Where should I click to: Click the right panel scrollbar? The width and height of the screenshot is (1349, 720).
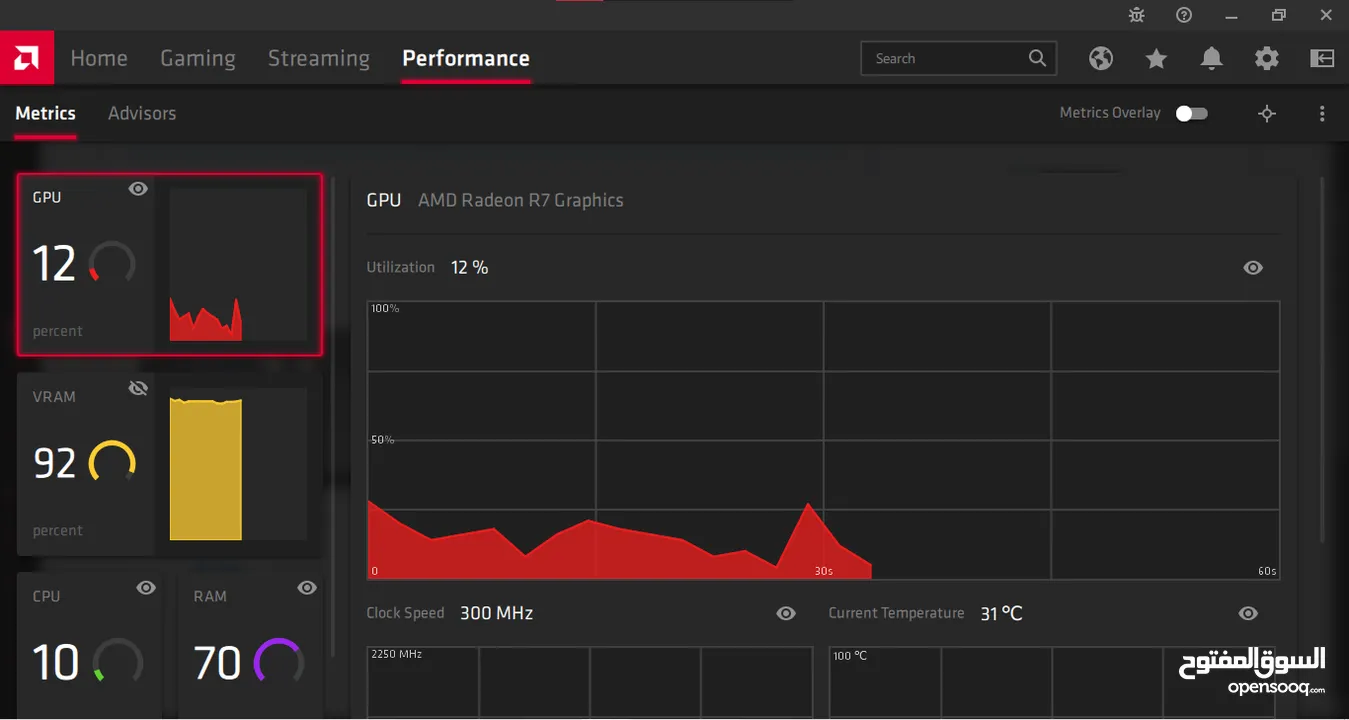point(1323,360)
